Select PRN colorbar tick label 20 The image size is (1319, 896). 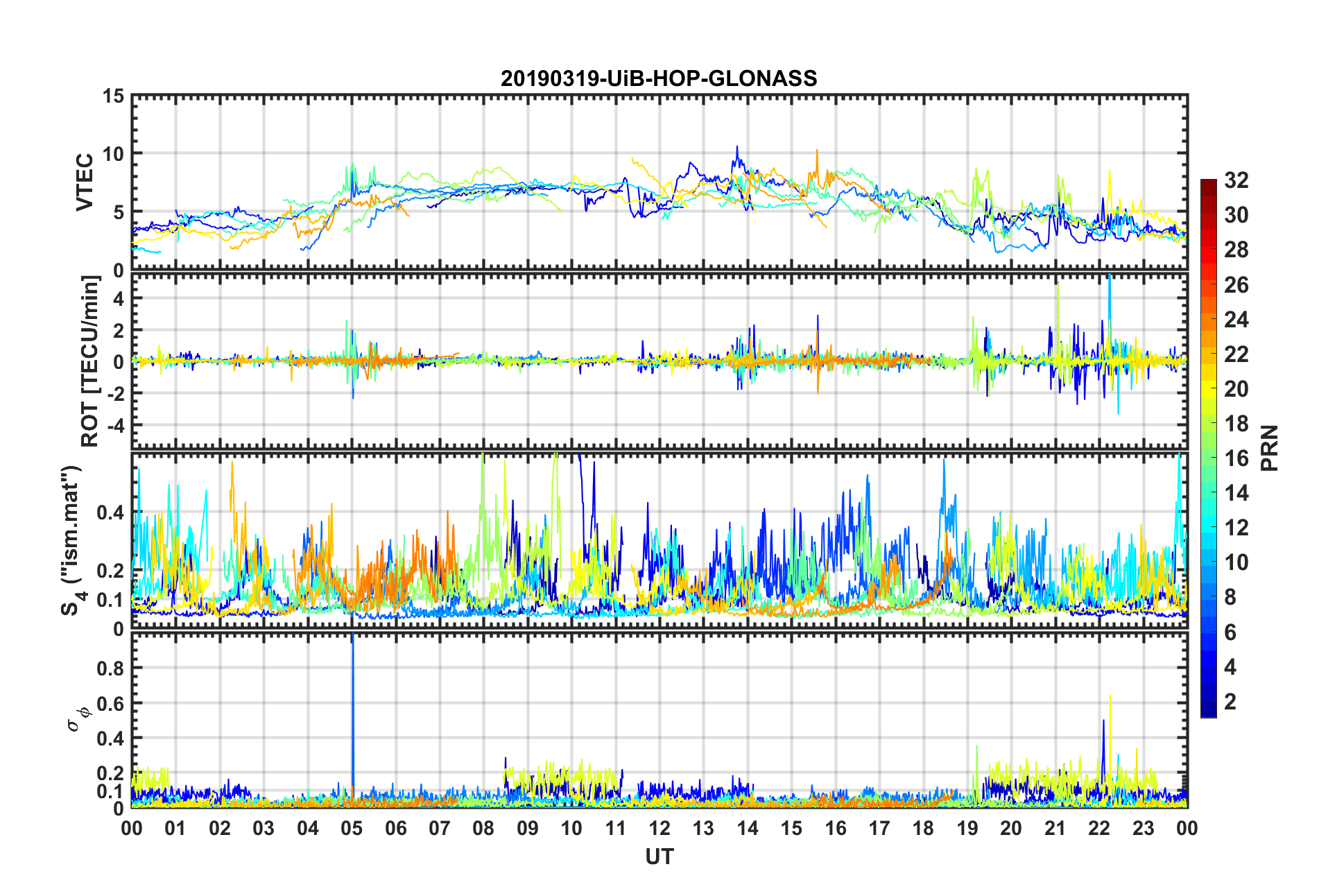(x=1236, y=389)
